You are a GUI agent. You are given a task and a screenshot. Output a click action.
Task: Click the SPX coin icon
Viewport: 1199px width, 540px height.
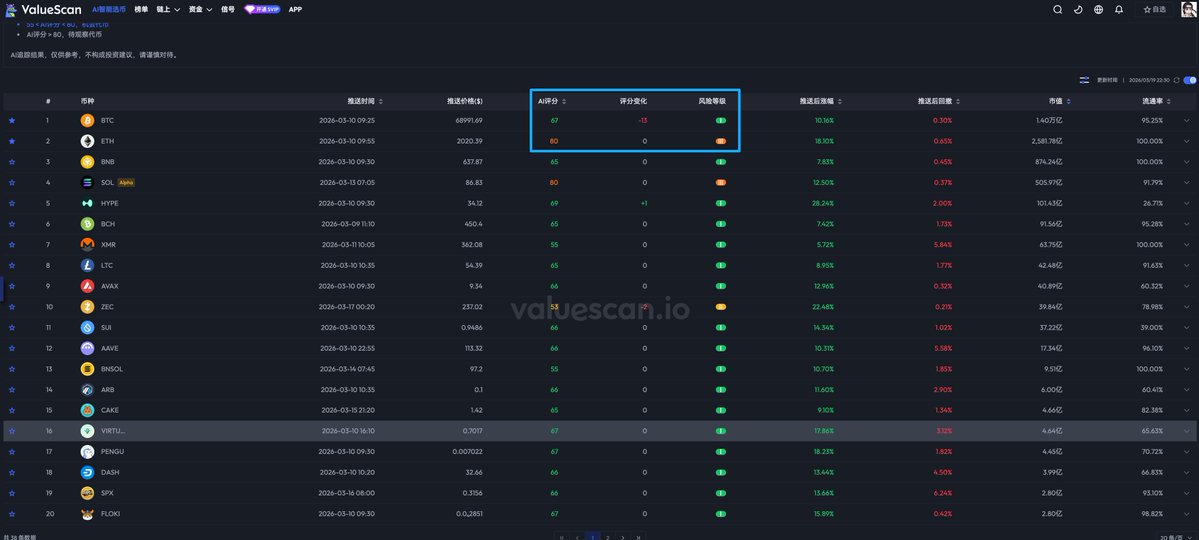tap(87, 493)
